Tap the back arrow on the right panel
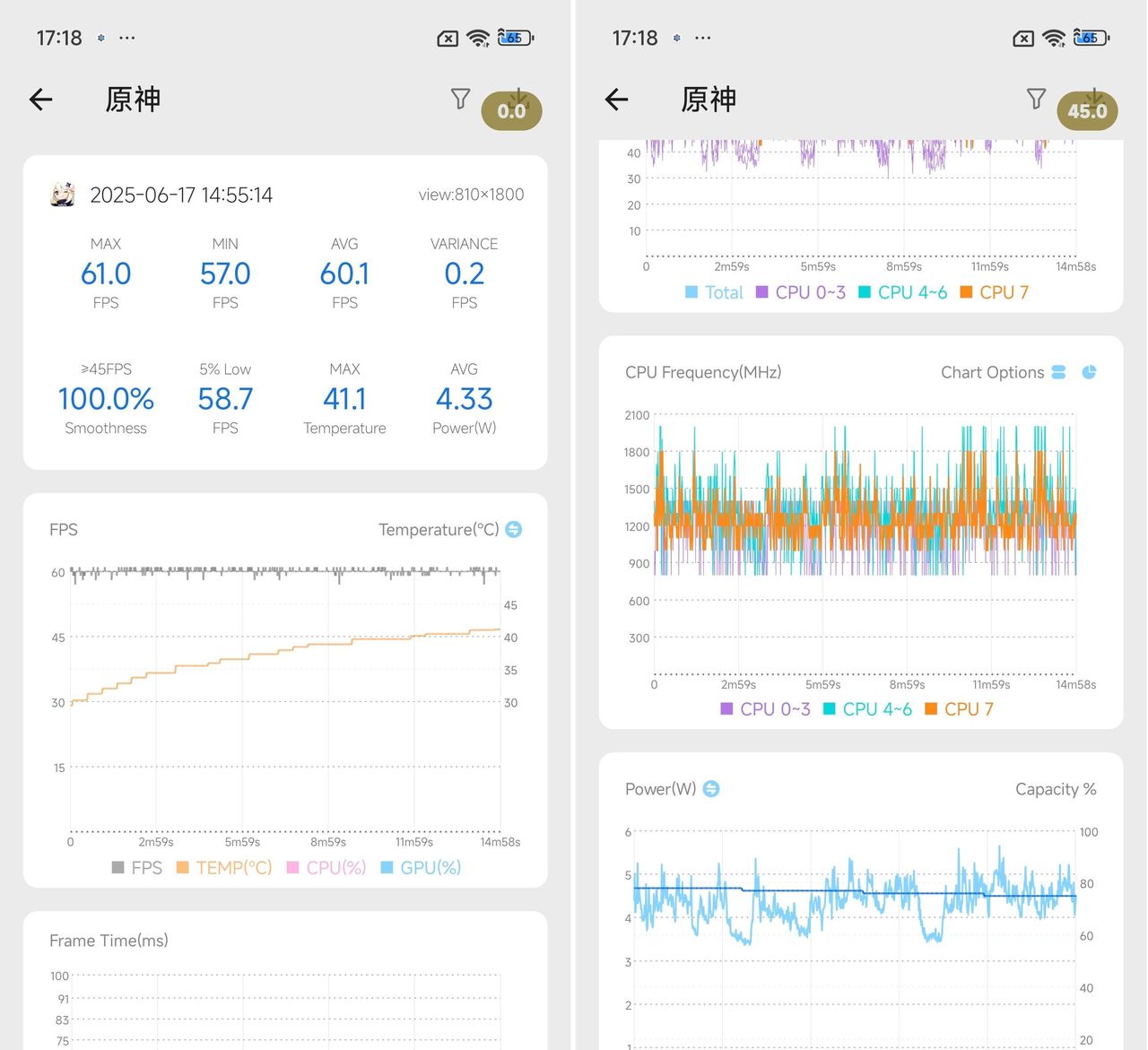 [x=616, y=100]
